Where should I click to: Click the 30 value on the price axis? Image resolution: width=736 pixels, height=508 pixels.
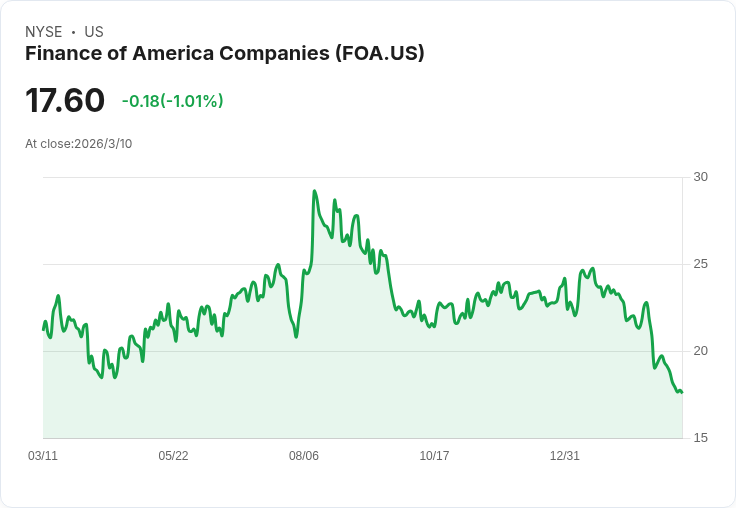point(701,177)
